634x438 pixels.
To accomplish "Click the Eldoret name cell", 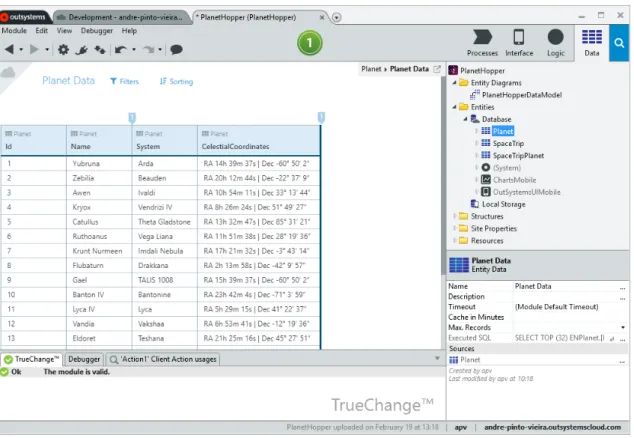I will click(99, 338).
